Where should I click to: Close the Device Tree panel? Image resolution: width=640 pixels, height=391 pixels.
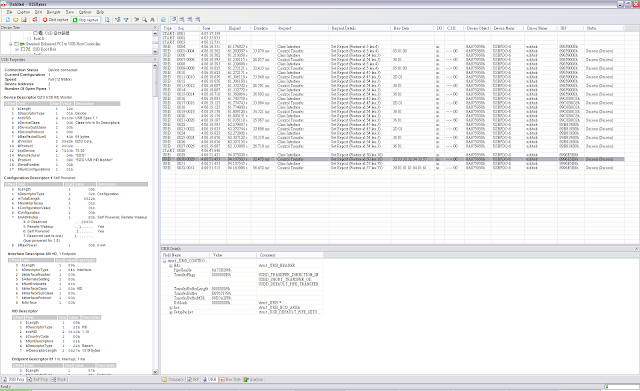point(155,28)
